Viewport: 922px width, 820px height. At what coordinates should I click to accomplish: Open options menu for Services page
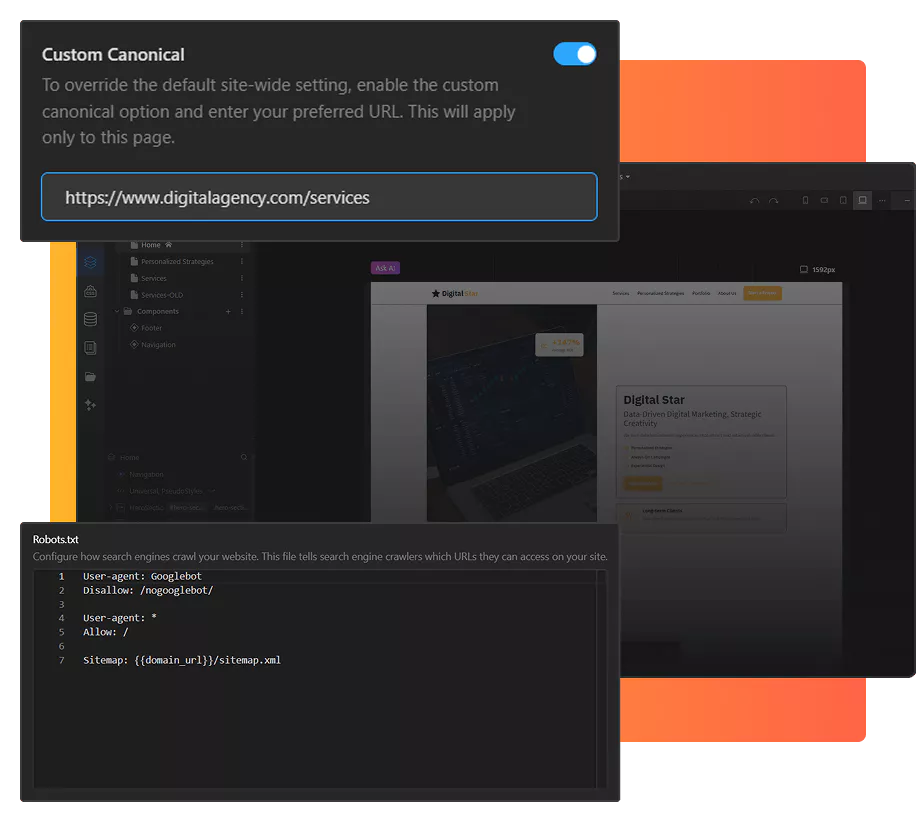pos(241,278)
